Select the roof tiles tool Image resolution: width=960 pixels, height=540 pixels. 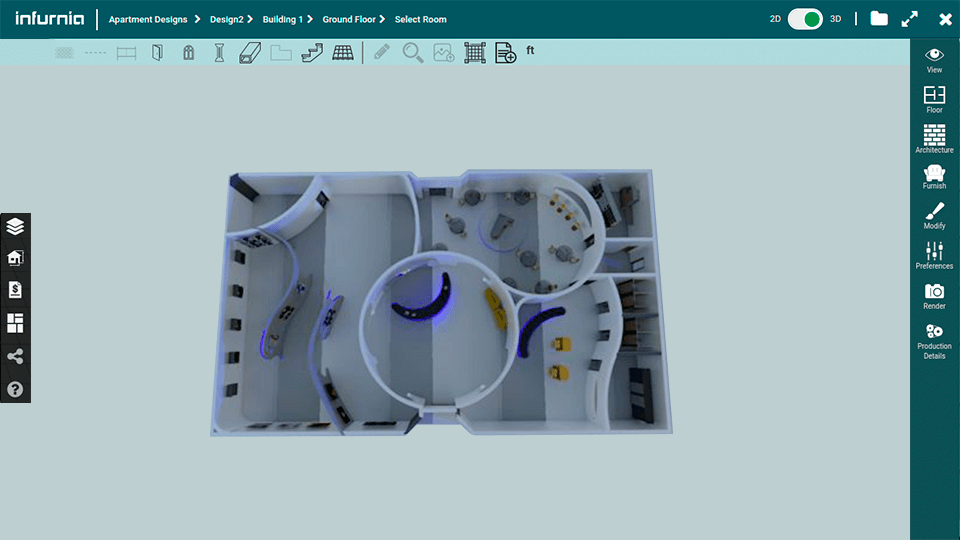click(x=343, y=53)
